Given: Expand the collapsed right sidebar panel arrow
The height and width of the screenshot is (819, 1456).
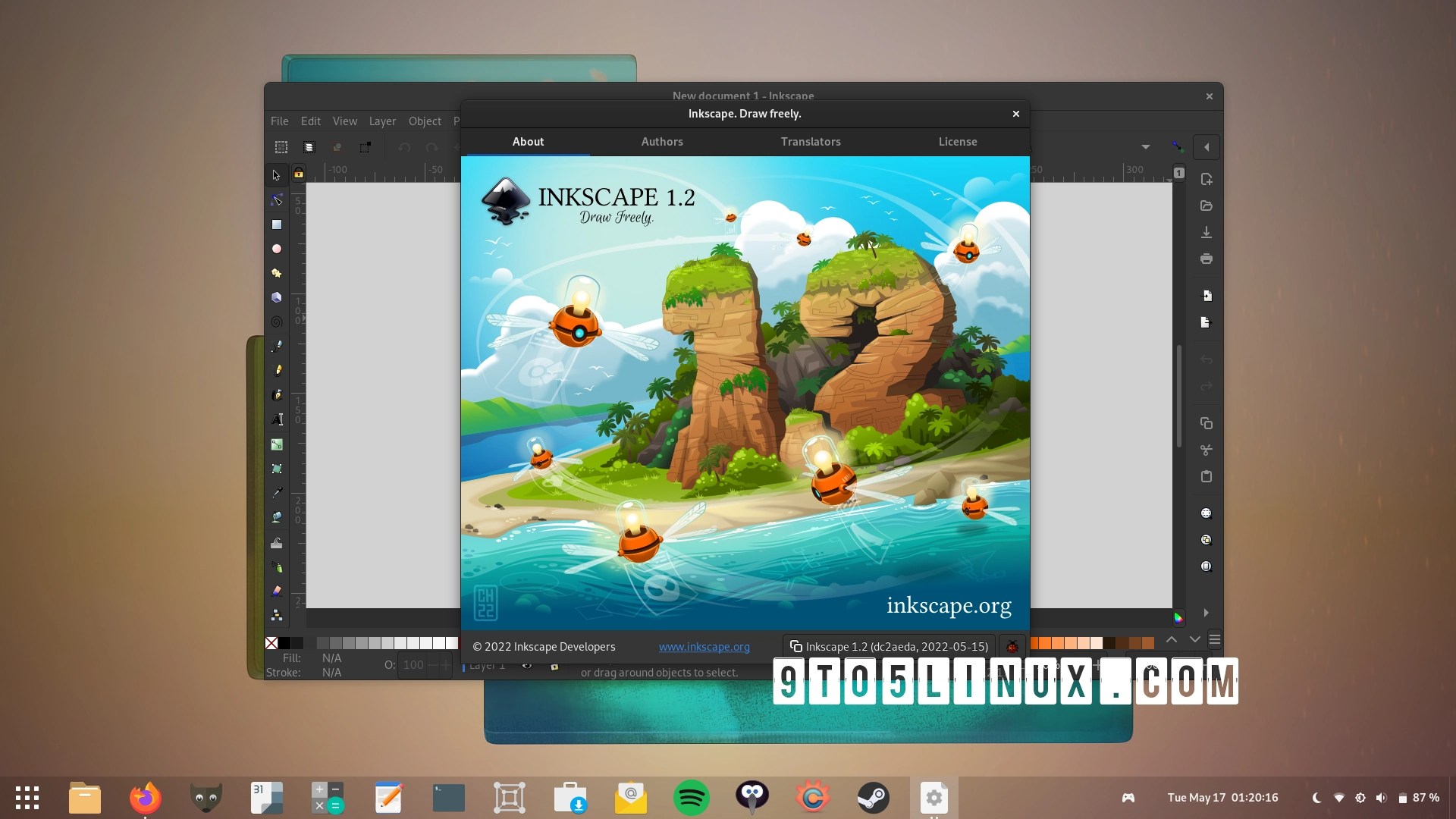Looking at the screenshot, I should pyautogui.click(x=1207, y=613).
